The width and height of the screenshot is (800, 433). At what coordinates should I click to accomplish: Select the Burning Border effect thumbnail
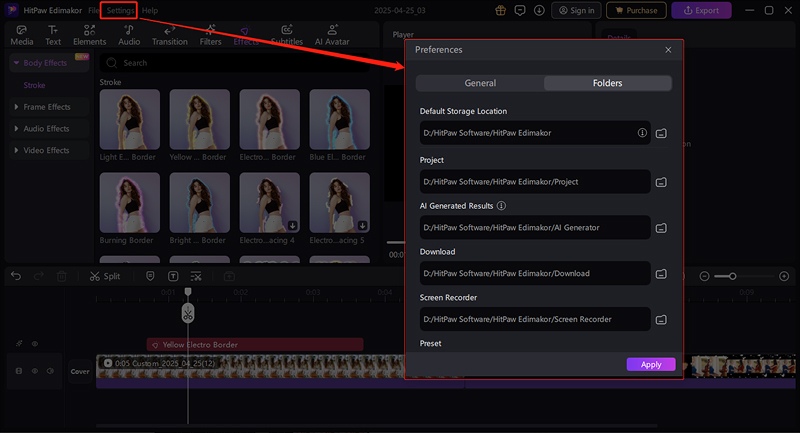click(x=130, y=202)
